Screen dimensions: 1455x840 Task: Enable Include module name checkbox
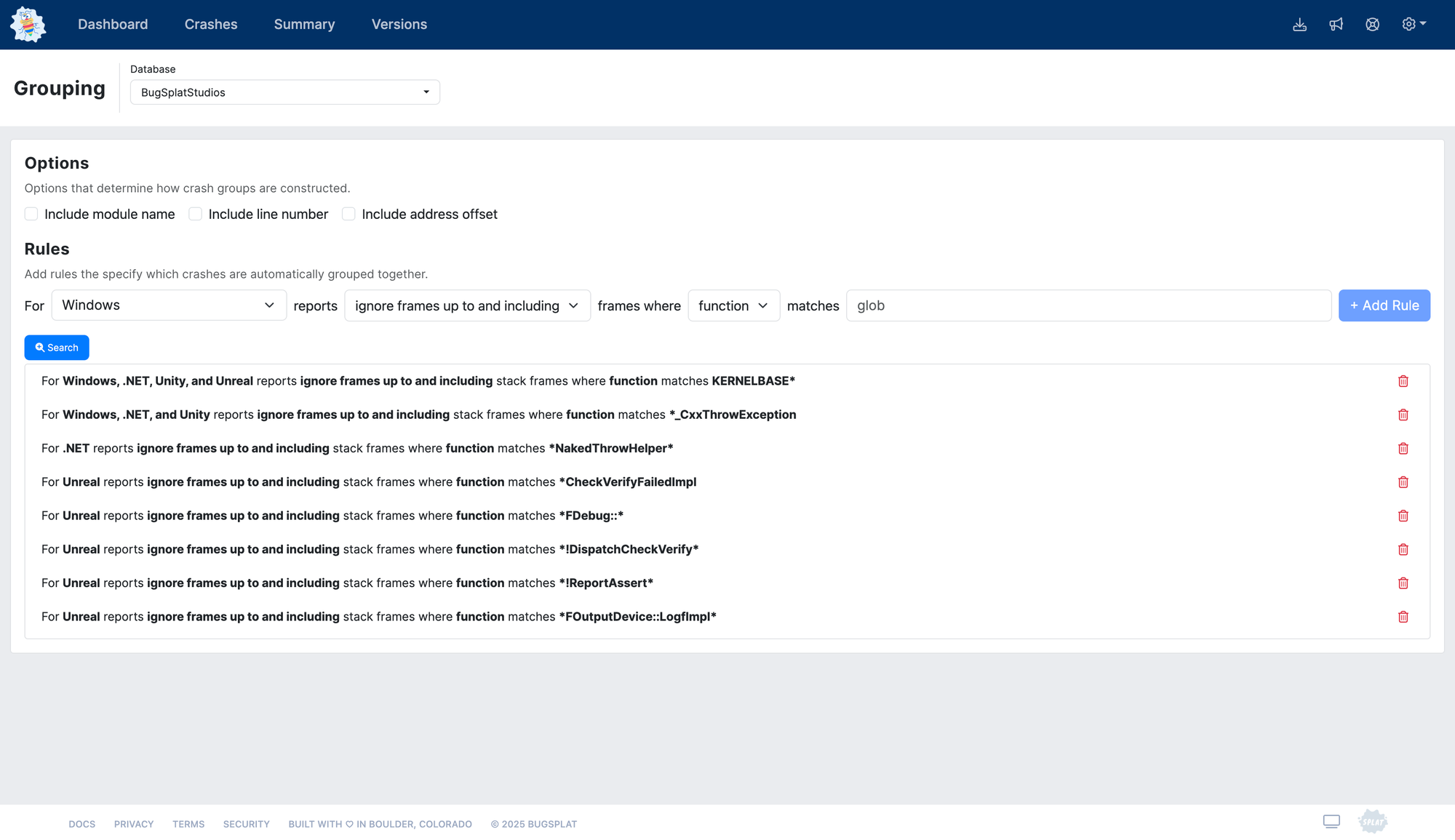[31, 214]
